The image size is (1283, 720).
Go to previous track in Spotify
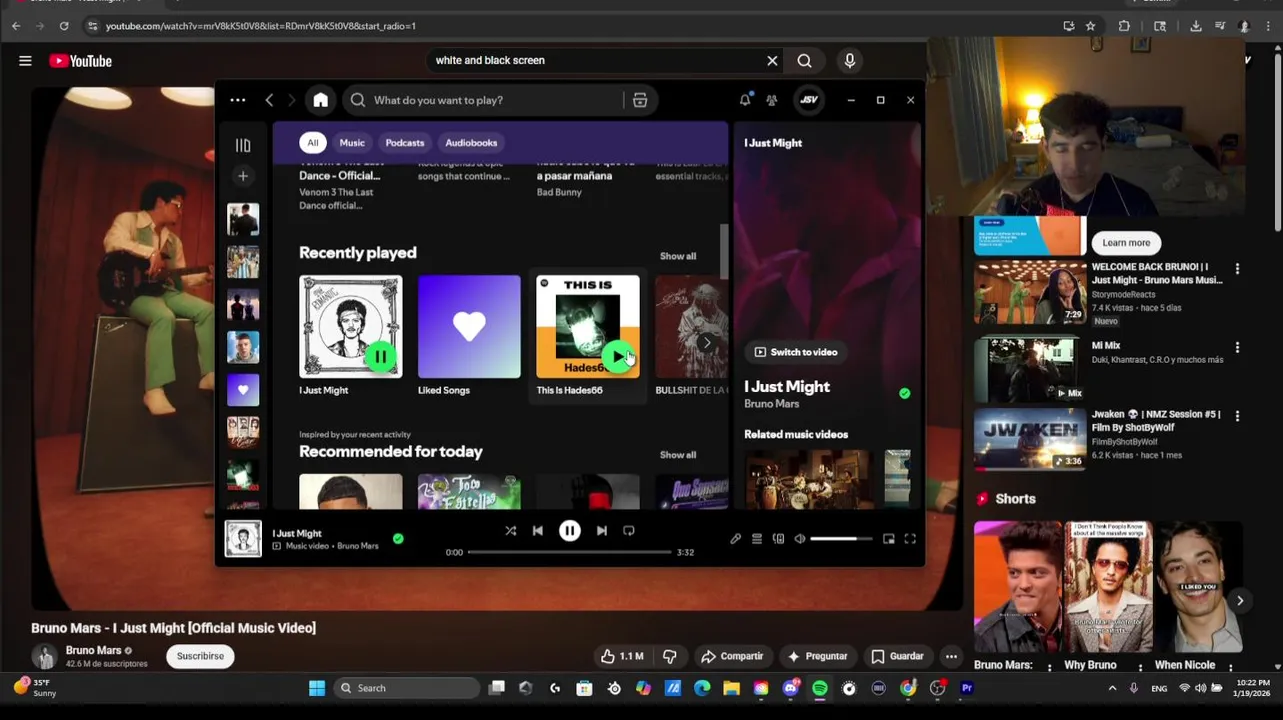coord(538,531)
